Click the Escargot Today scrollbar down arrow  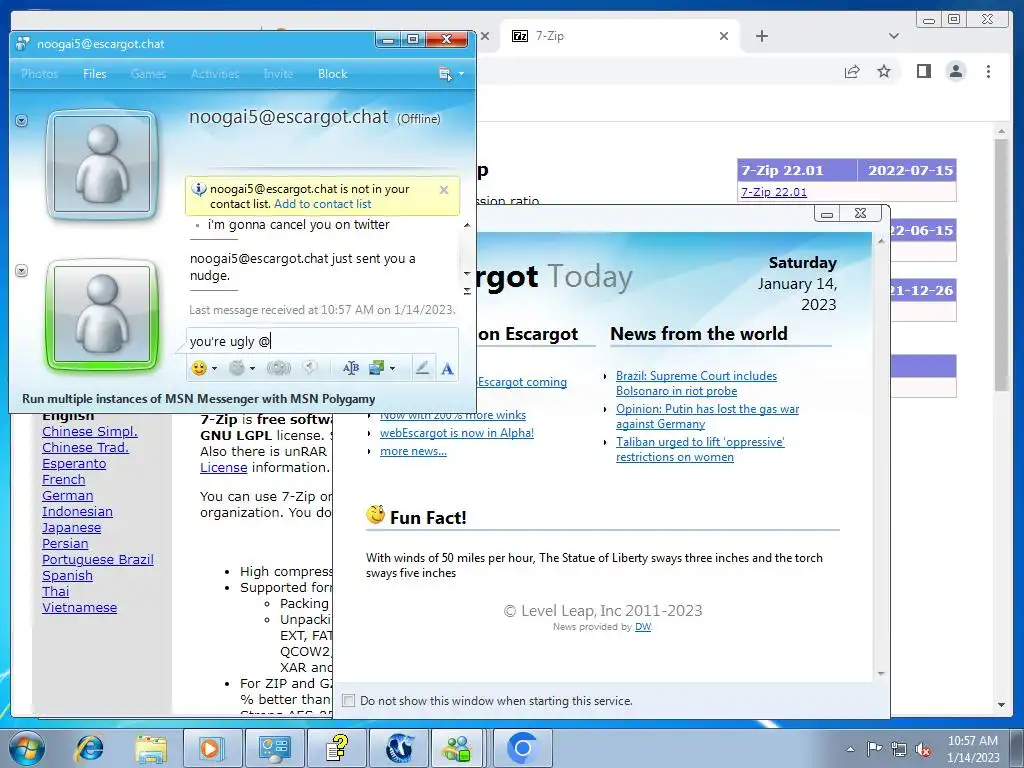click(x=881, y=673)
